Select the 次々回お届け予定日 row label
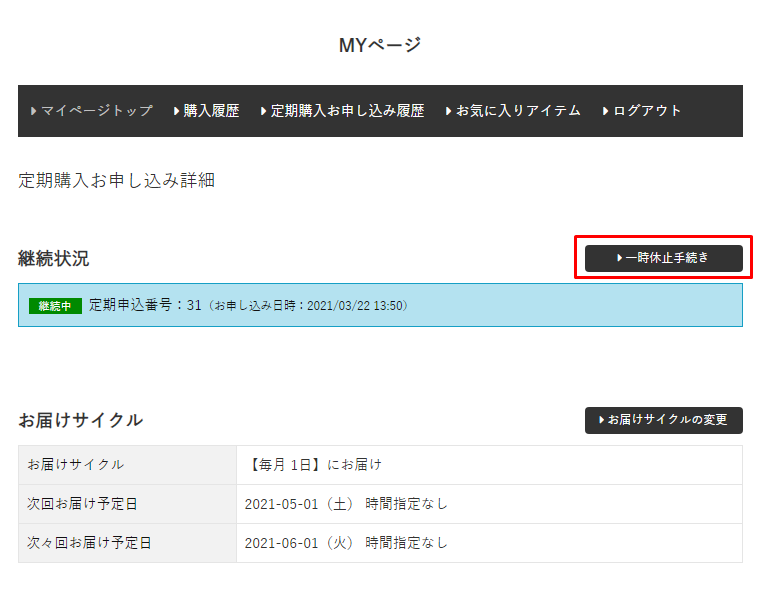 click(x=89, y=543)
